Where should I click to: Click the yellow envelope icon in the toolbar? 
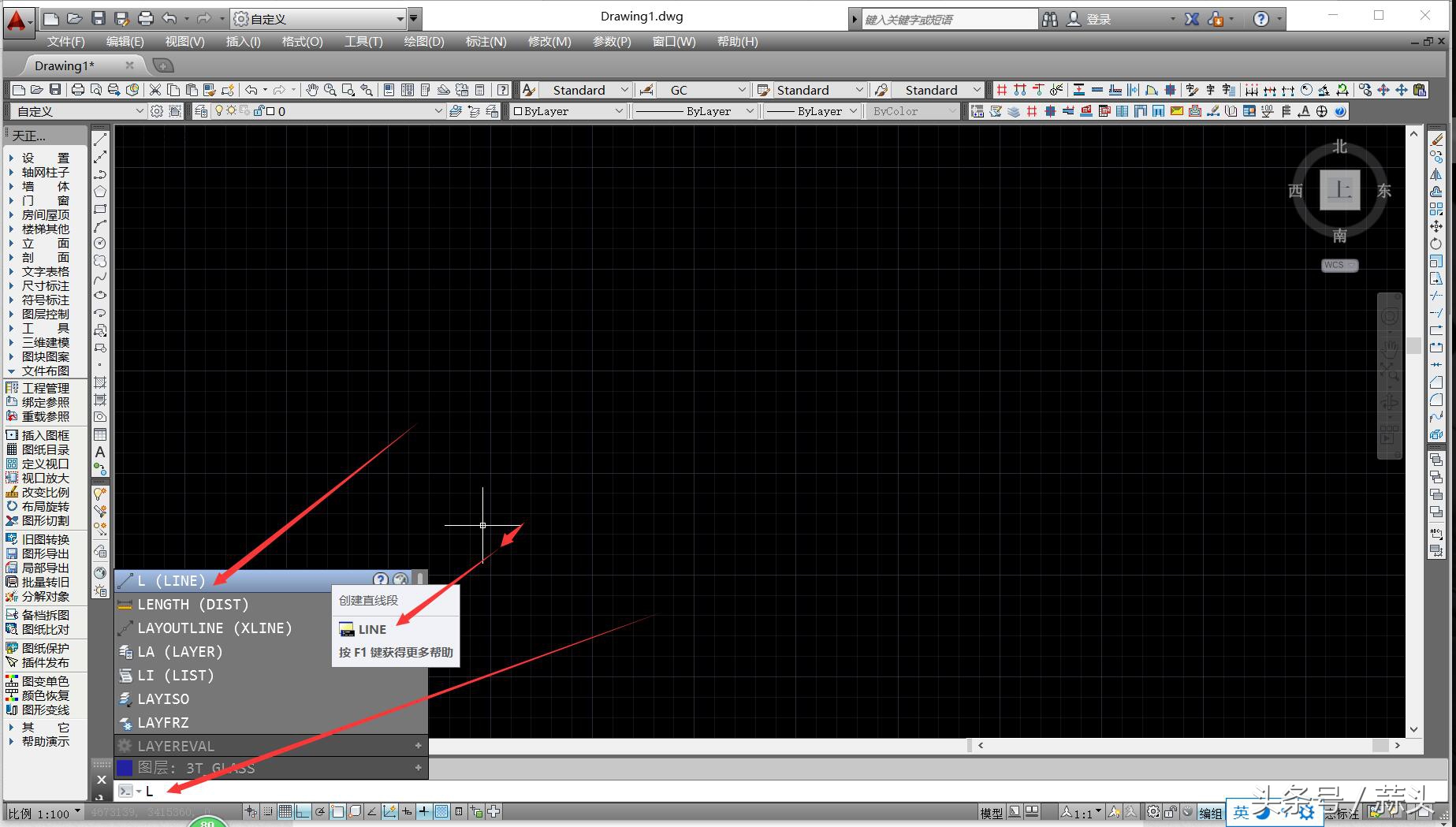(1177, 111)
